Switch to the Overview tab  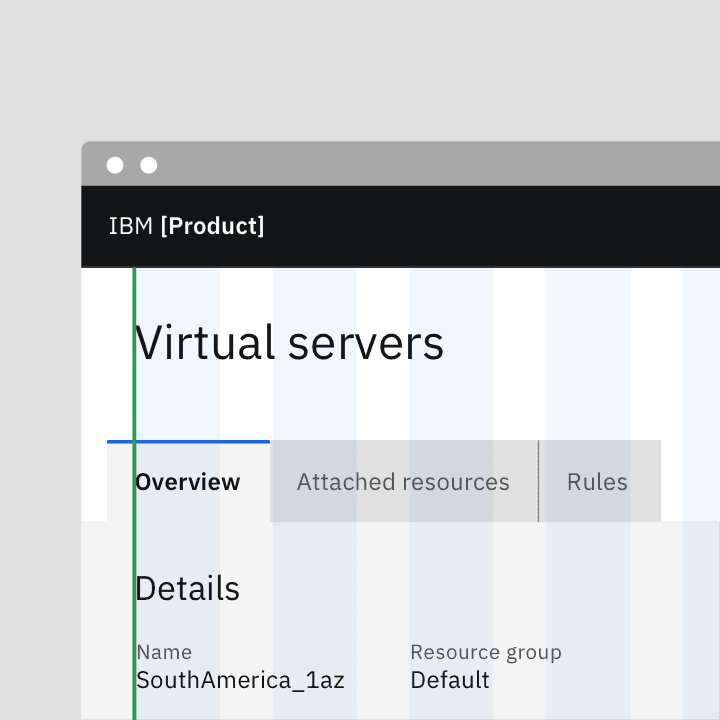188,482
